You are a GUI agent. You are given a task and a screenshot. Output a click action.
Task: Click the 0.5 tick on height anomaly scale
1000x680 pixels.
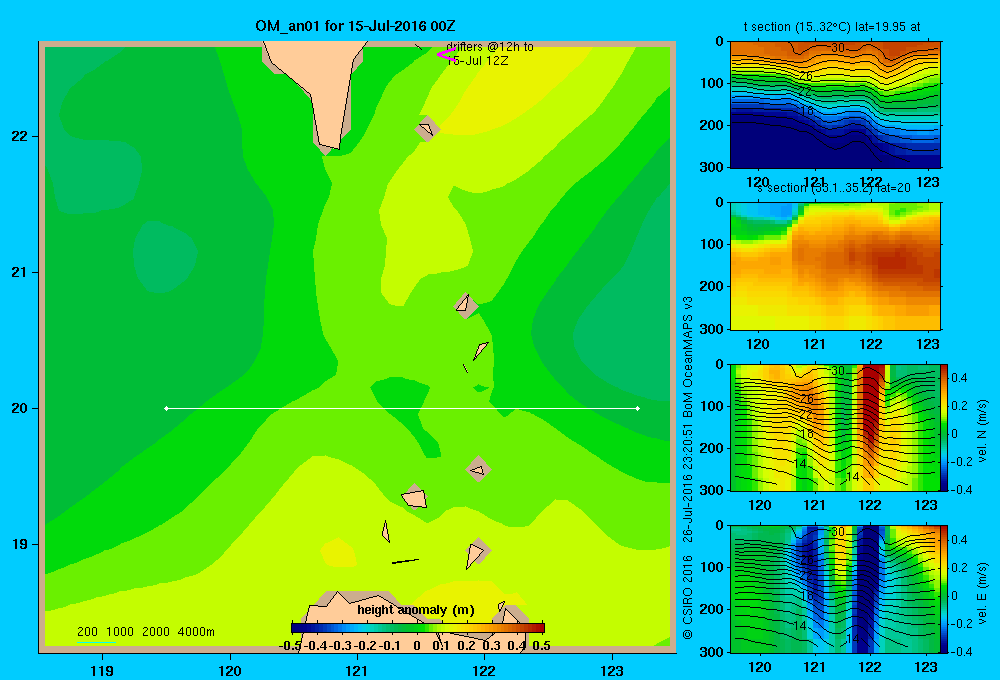(x=541, y=646)
